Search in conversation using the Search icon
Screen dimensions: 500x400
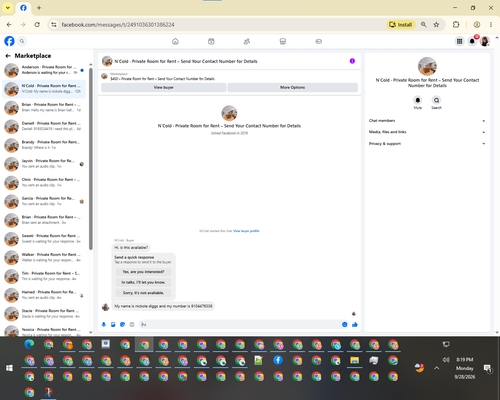pos(436,100)
